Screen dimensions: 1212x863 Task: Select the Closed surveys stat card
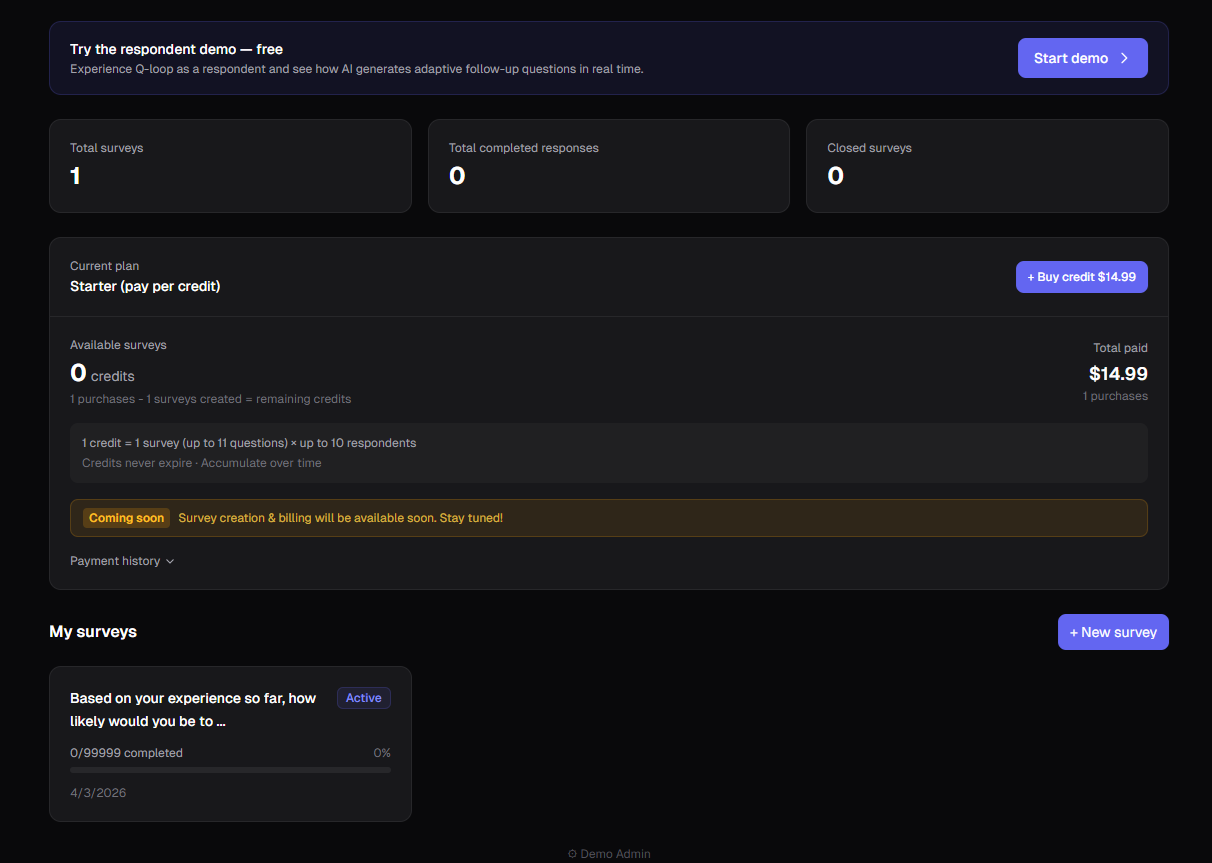pos(987,166)
